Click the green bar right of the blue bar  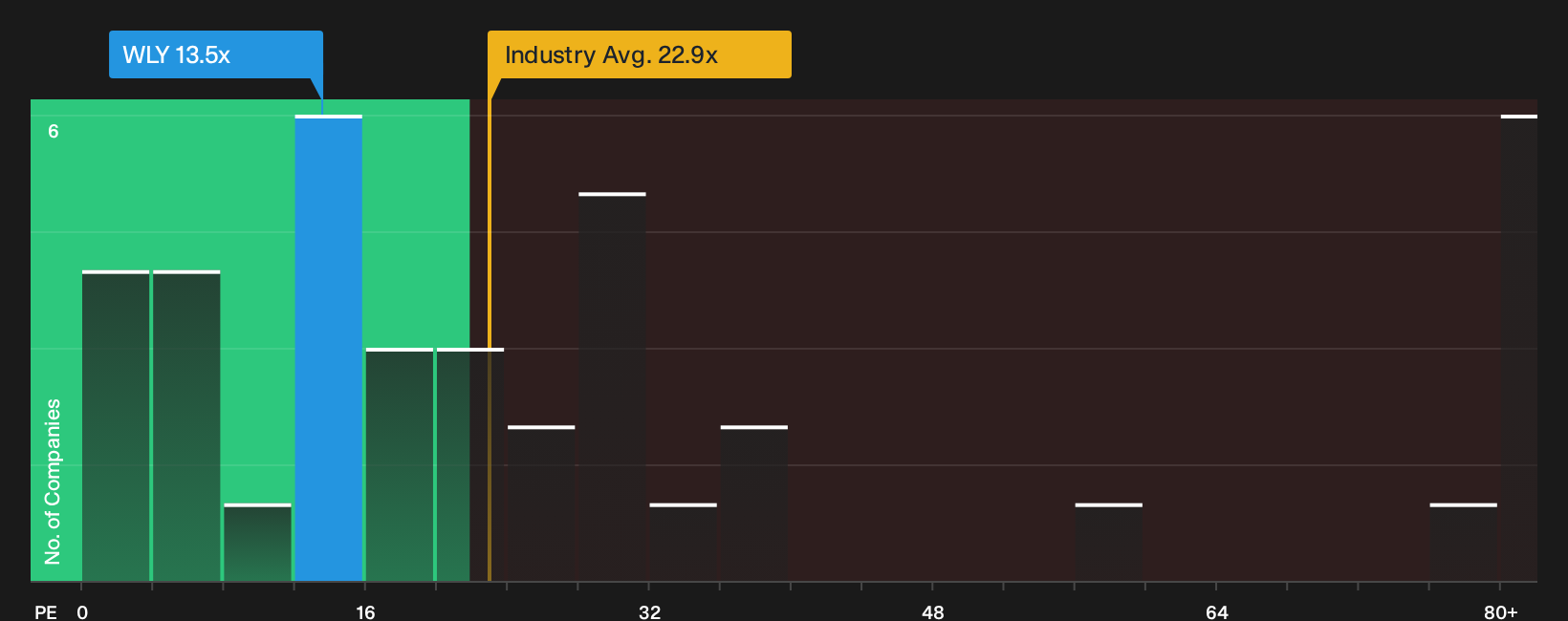399,464
